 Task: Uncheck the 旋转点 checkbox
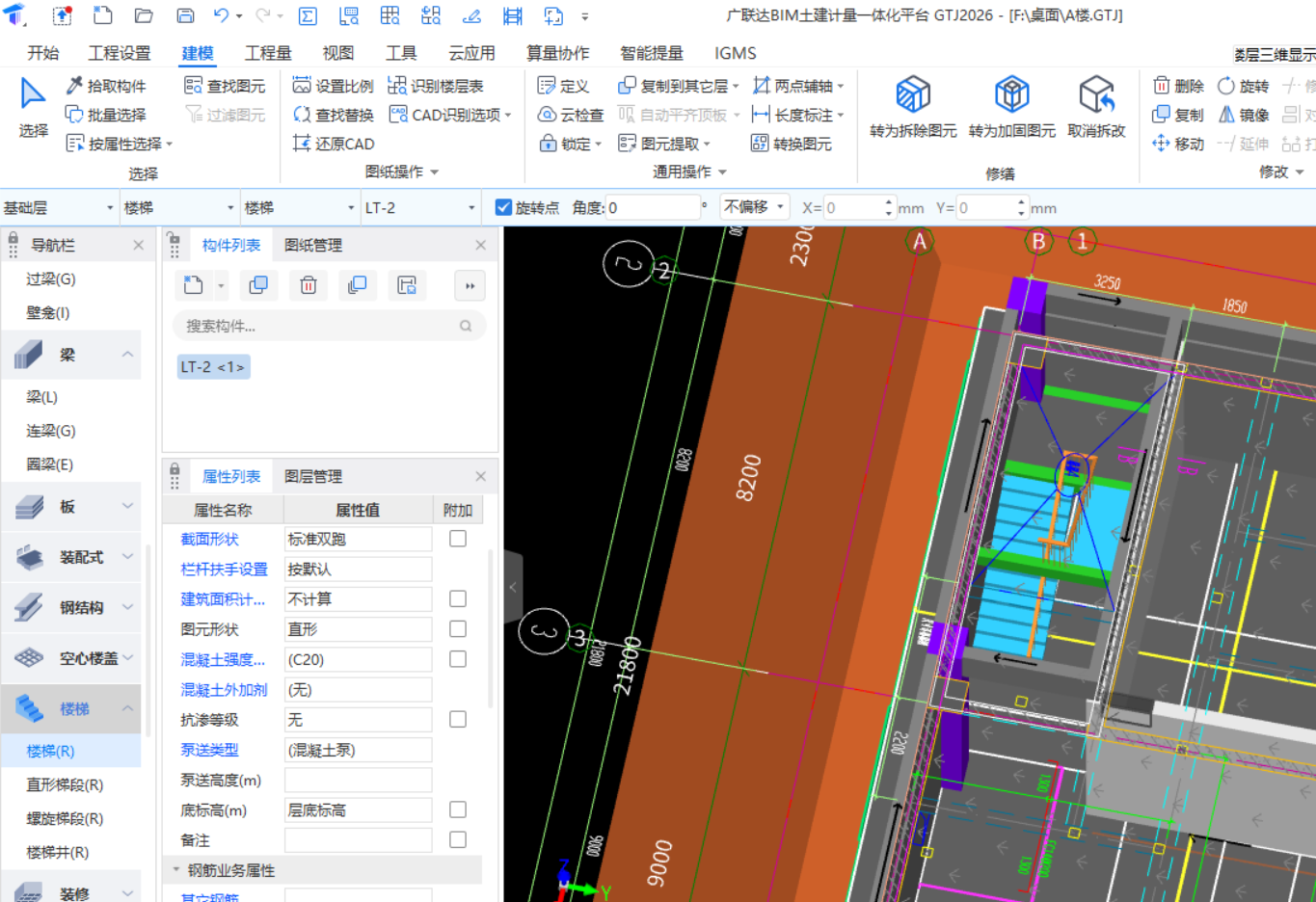click(x=503, y=207)
